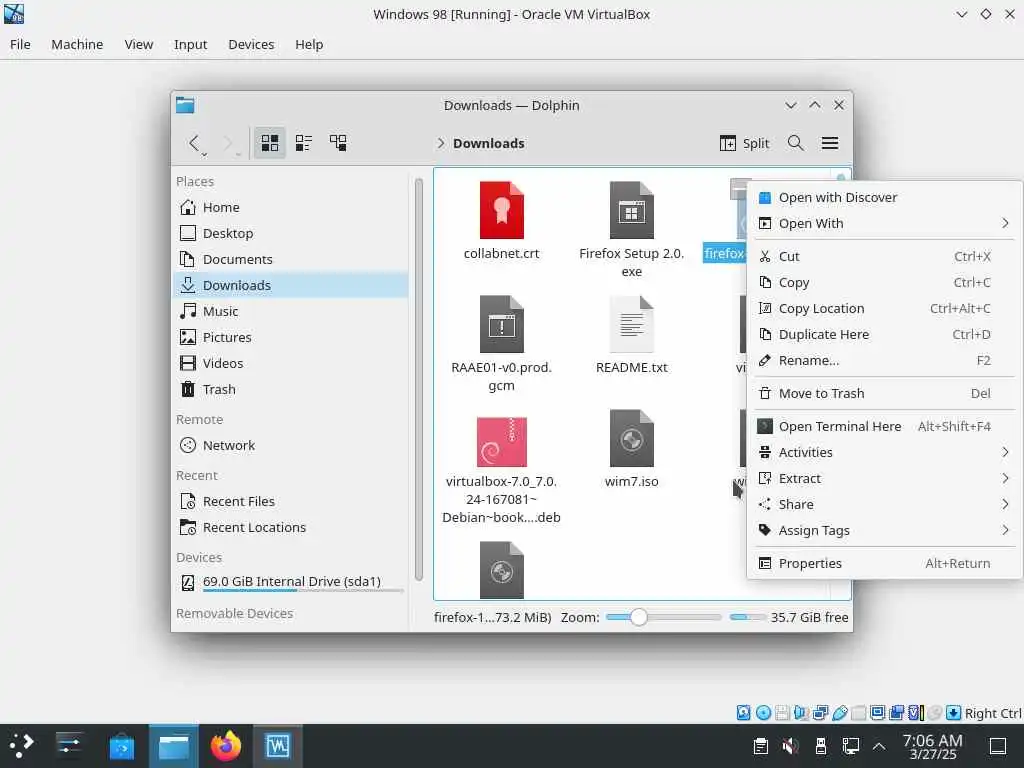
Task: Choose Duplicate Here in context menu
Action: (x=884, y=334)
